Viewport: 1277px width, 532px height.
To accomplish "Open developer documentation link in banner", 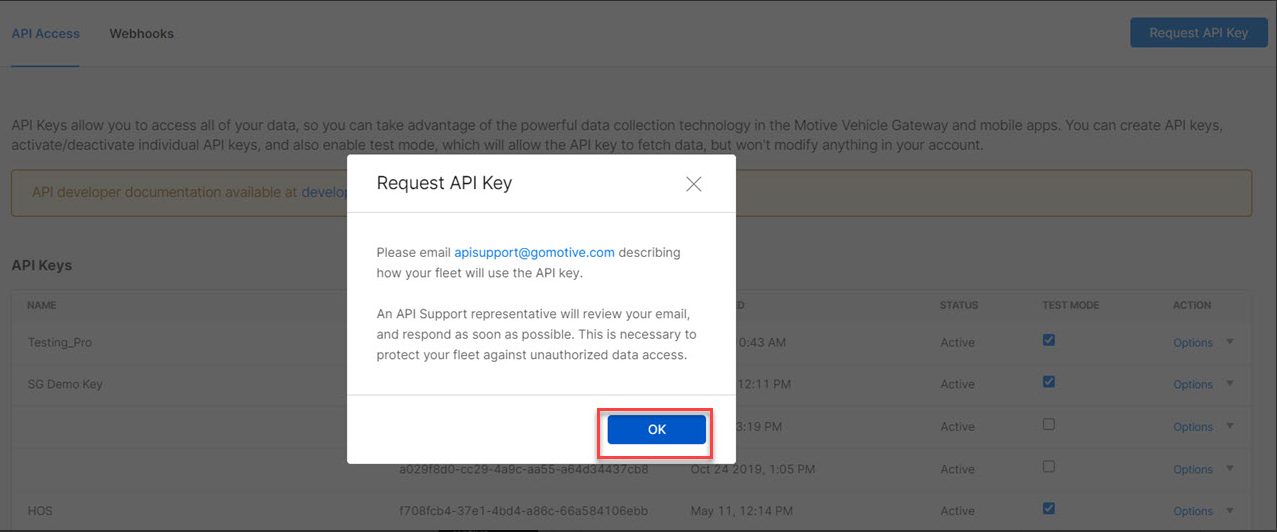I will pos(323,192).
